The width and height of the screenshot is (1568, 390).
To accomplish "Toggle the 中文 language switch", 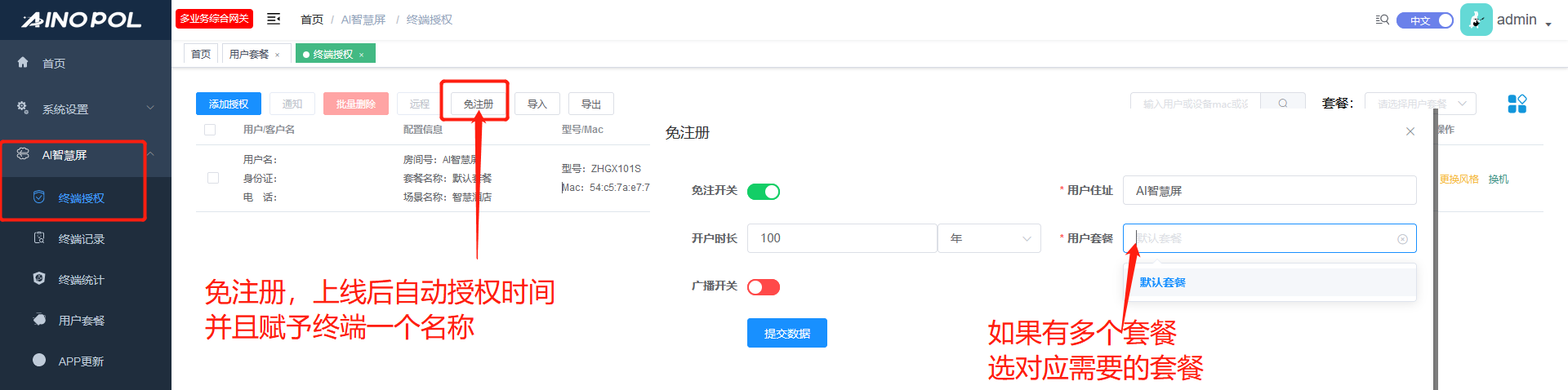I will [x=1425, y=20].
